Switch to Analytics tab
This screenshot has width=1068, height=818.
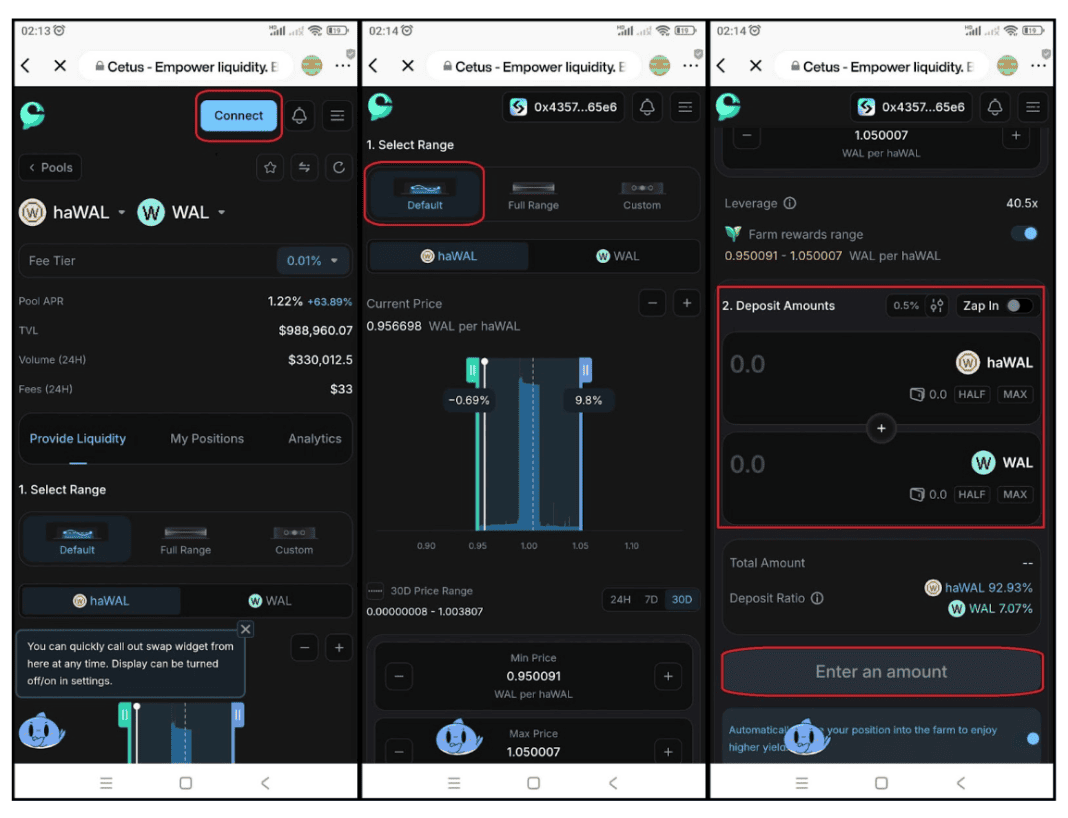[x=315, y=439]
